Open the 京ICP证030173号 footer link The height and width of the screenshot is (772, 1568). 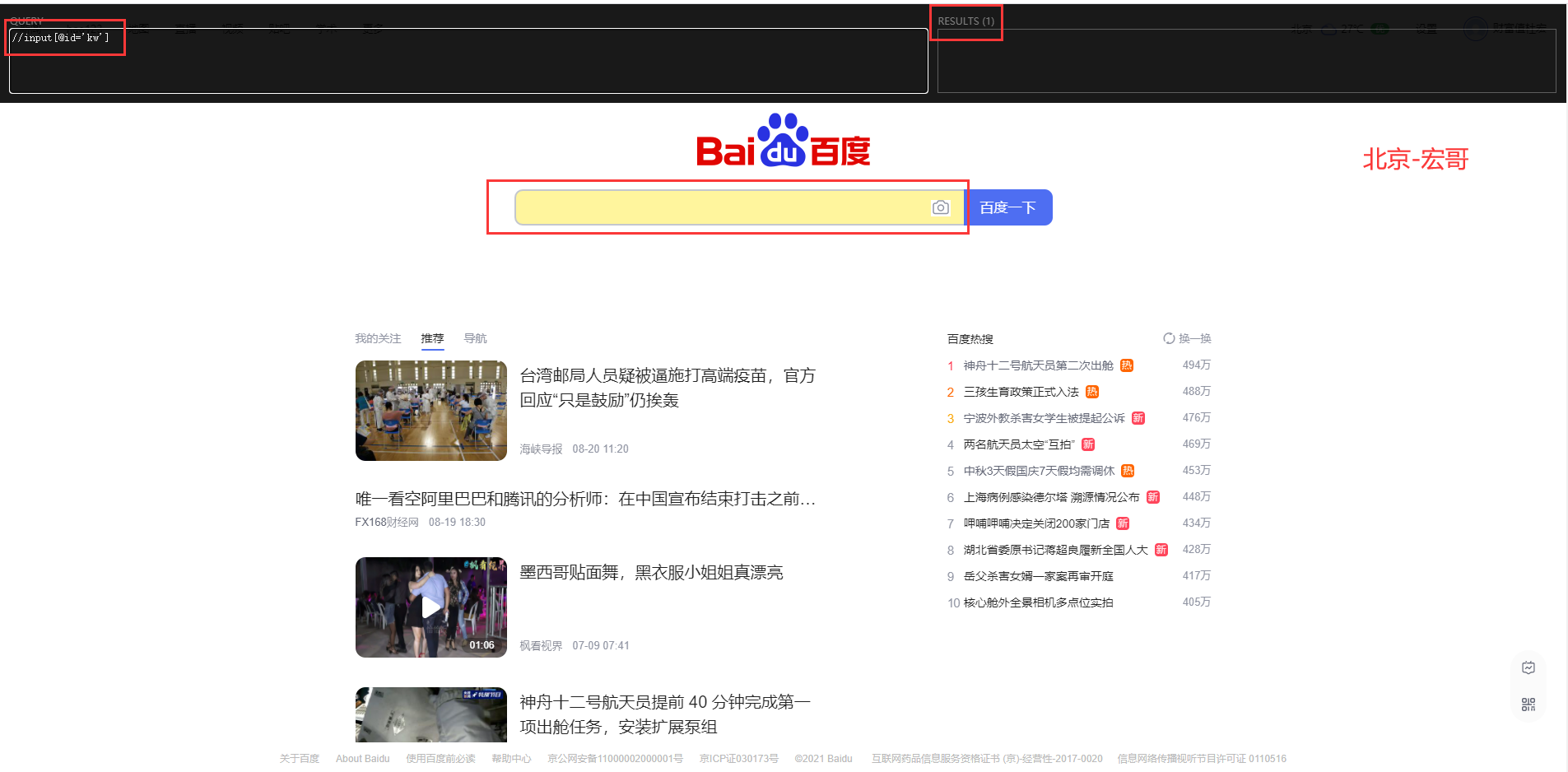[x=738, y=759]
